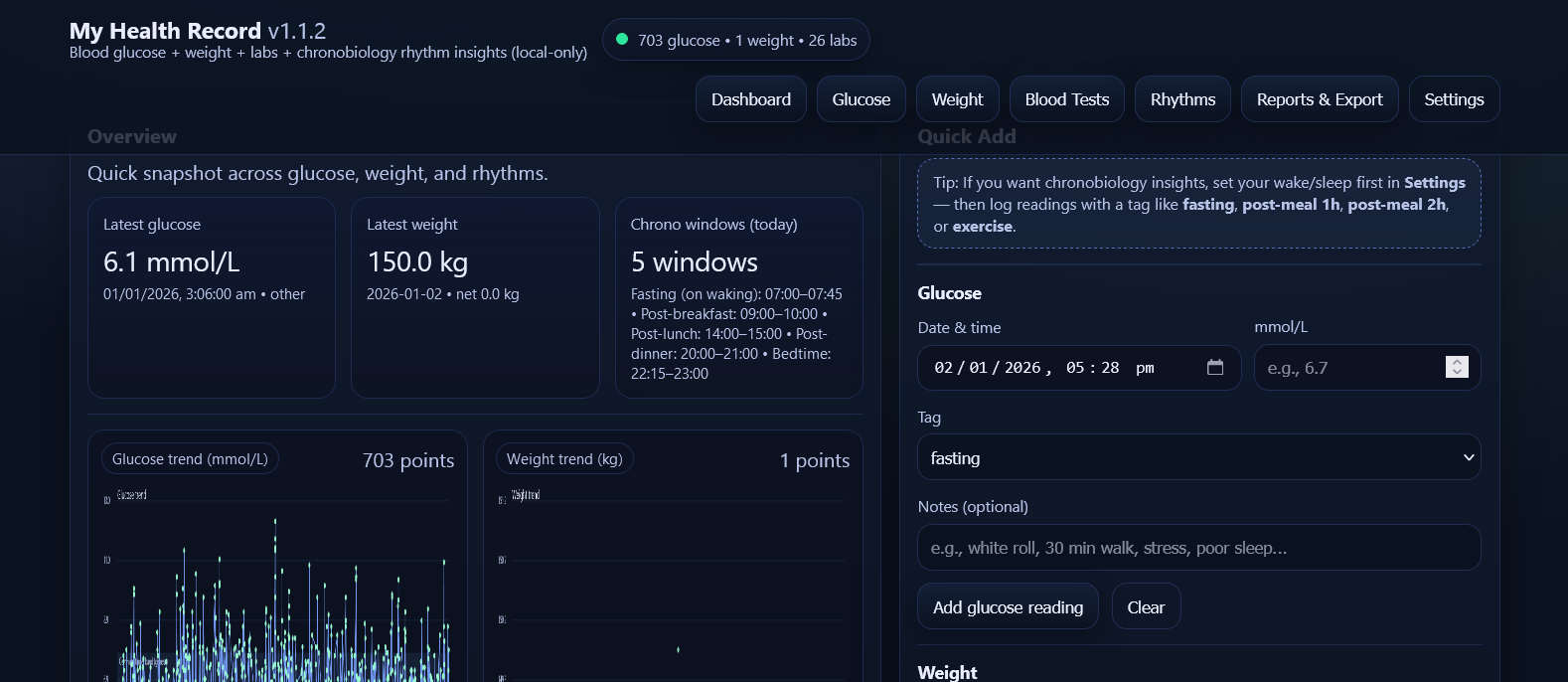Focus the Notes (optional) text field

[1198, 548]
